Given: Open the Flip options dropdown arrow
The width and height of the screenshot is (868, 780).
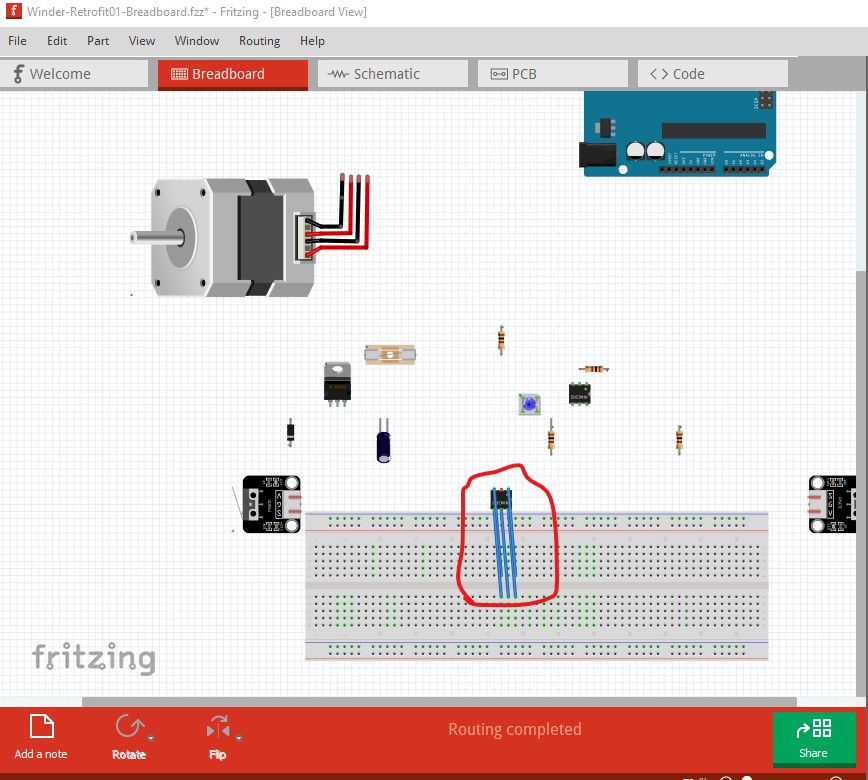Looking at the screenshot, I should tap(239, 738).
